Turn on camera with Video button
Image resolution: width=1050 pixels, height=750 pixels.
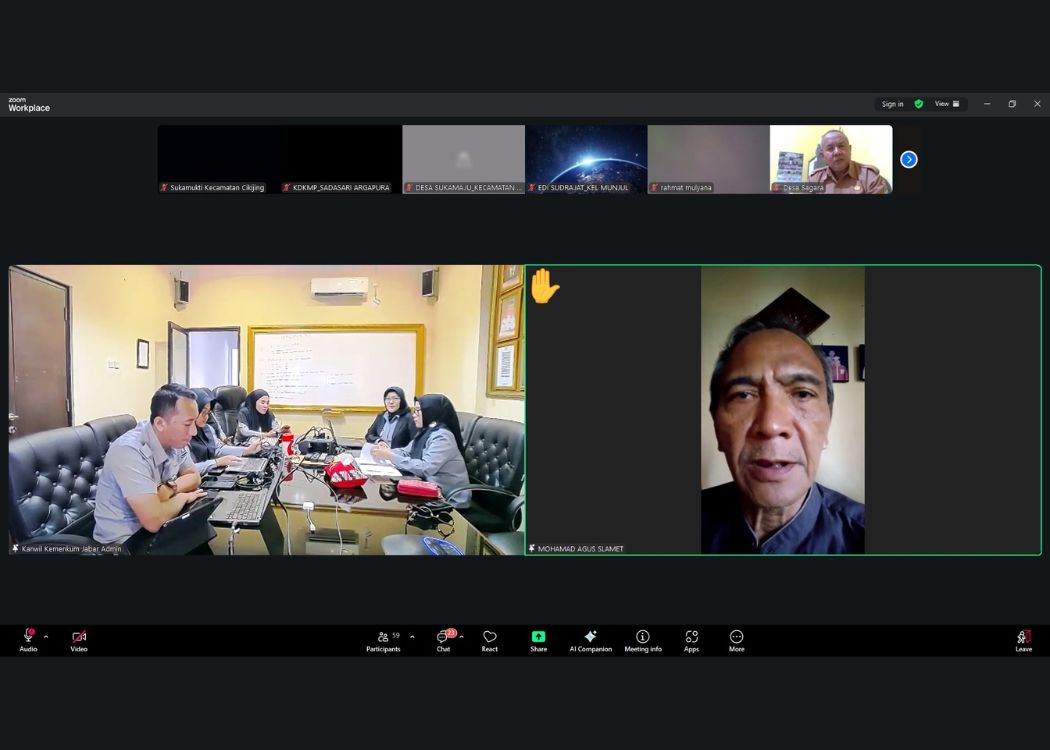coord(79,640)
